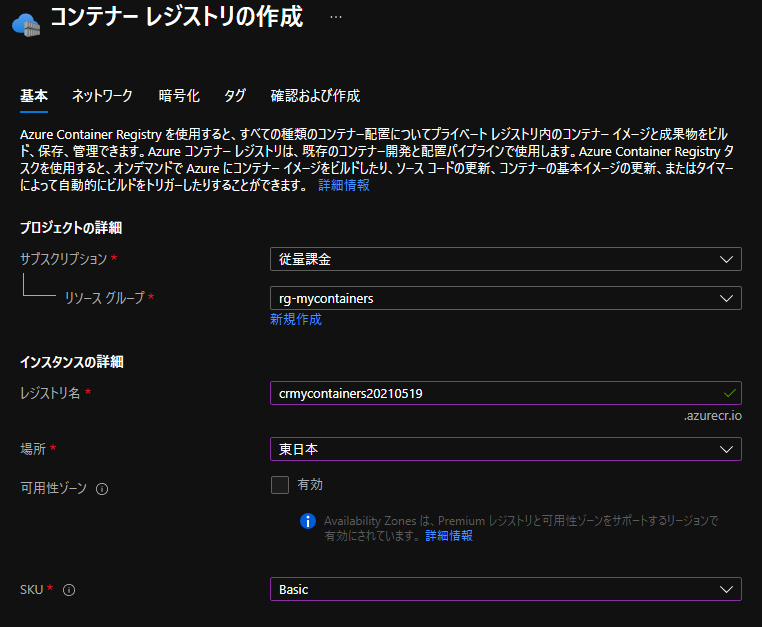Click the .azurecr.io suffix text

pos(712,416)
